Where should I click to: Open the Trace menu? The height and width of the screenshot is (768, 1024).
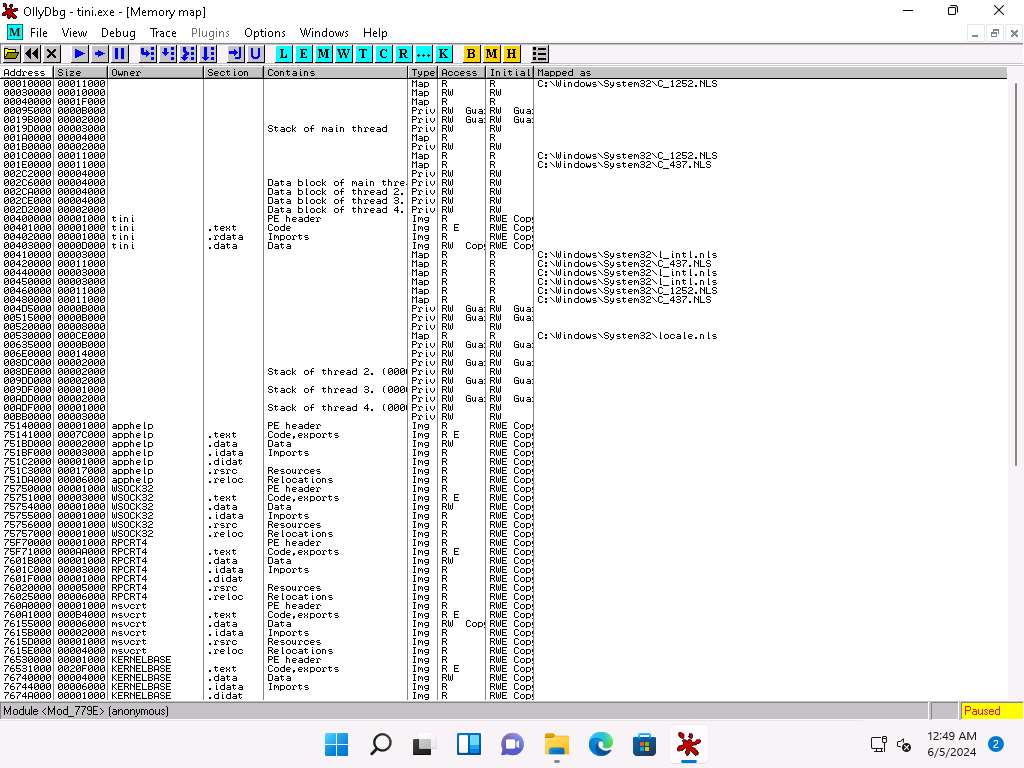[163, 33]
